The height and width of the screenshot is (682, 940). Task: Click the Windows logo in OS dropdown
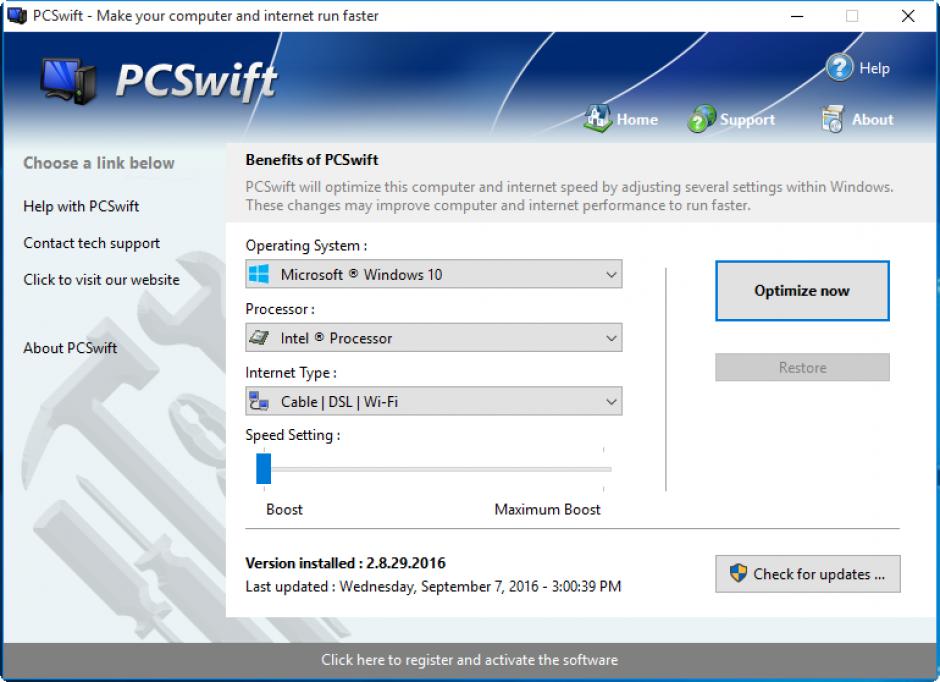coord(259,274)
